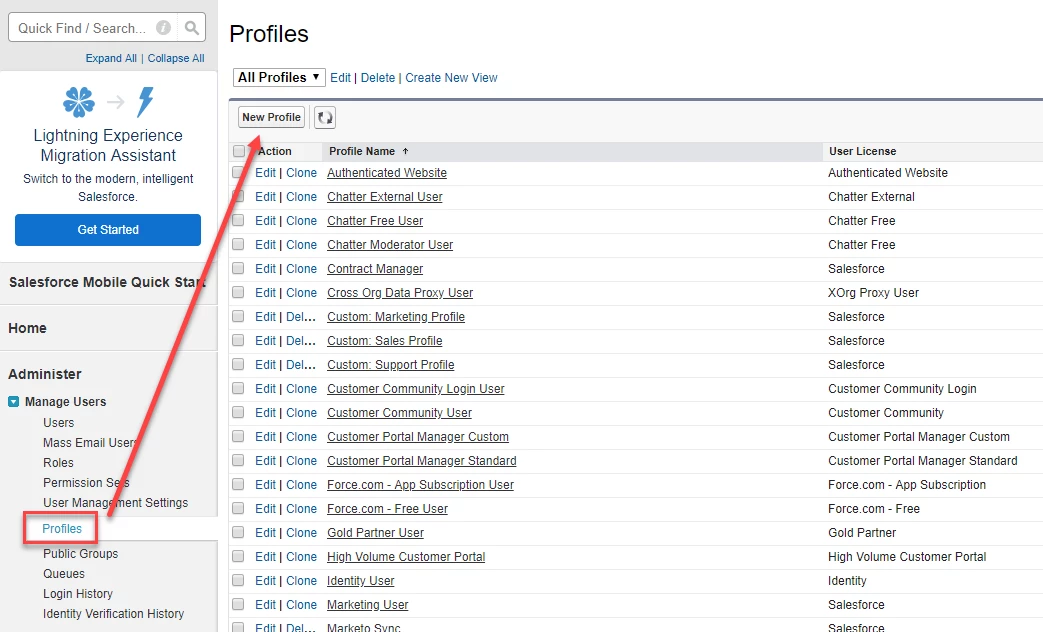Viewport: 1043px width, 632px height.
Task: Click the Get Started button
Action: click(108, 230)
